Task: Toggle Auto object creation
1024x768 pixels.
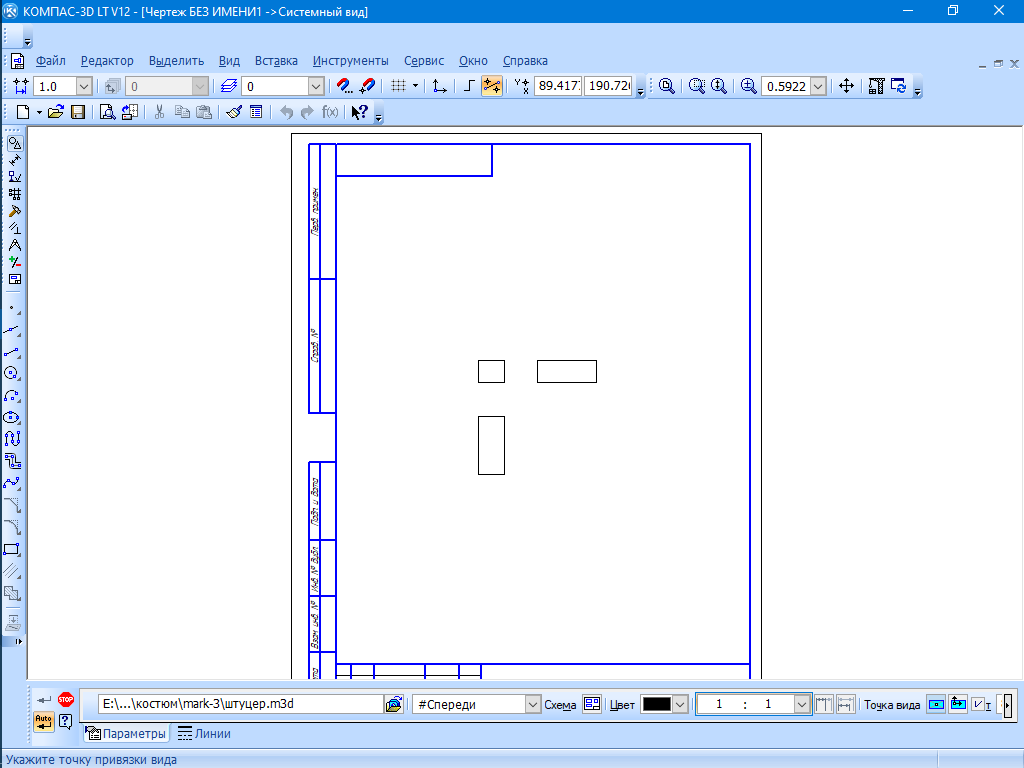Action: click(44, 722)
